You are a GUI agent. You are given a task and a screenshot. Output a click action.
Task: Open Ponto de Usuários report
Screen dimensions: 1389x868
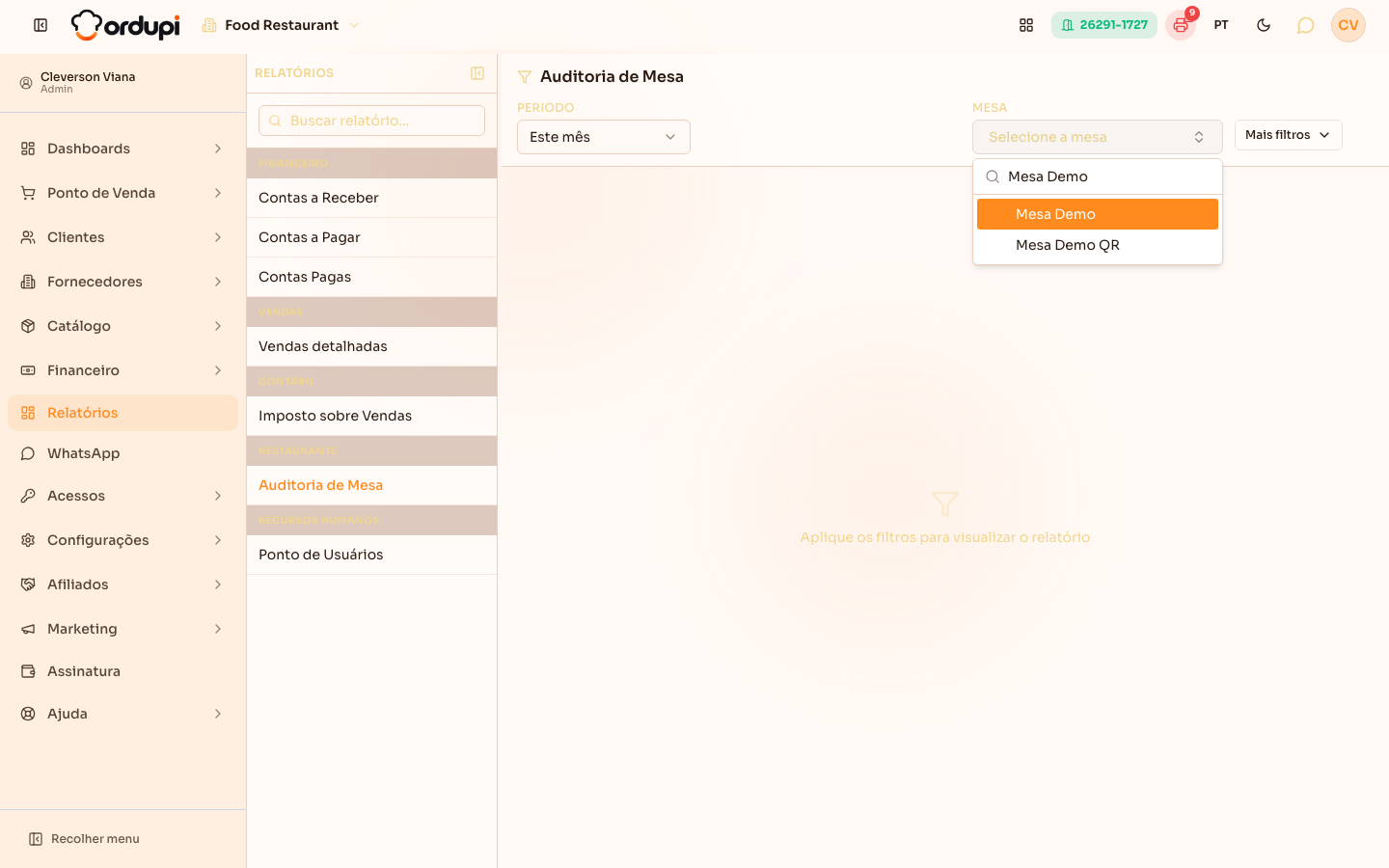click(x=371, y=555)
